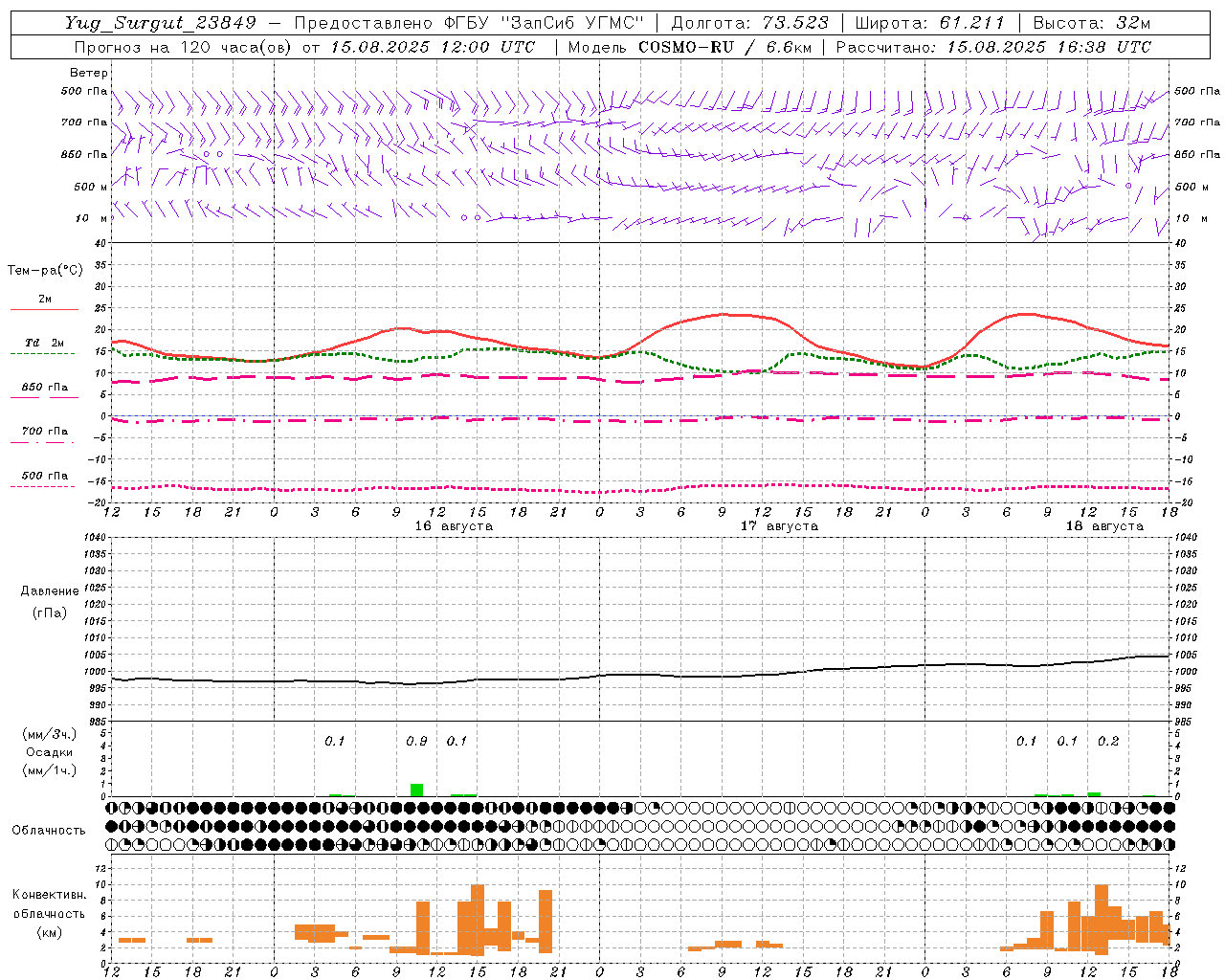Image resolution: width=1225 pixels, height=980 pixels.
Task: Click the station title Yug_Surgut_23849
Action: click(x=161, y=23)
